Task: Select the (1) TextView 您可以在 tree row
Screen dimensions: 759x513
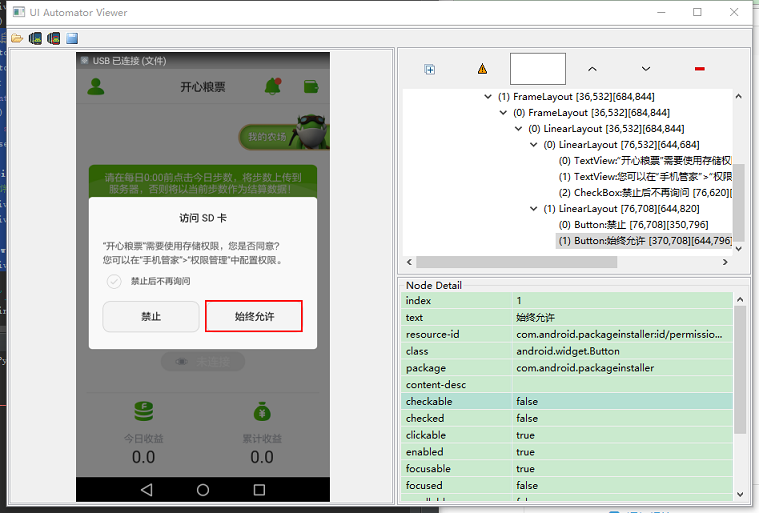Action: [645, 177]
